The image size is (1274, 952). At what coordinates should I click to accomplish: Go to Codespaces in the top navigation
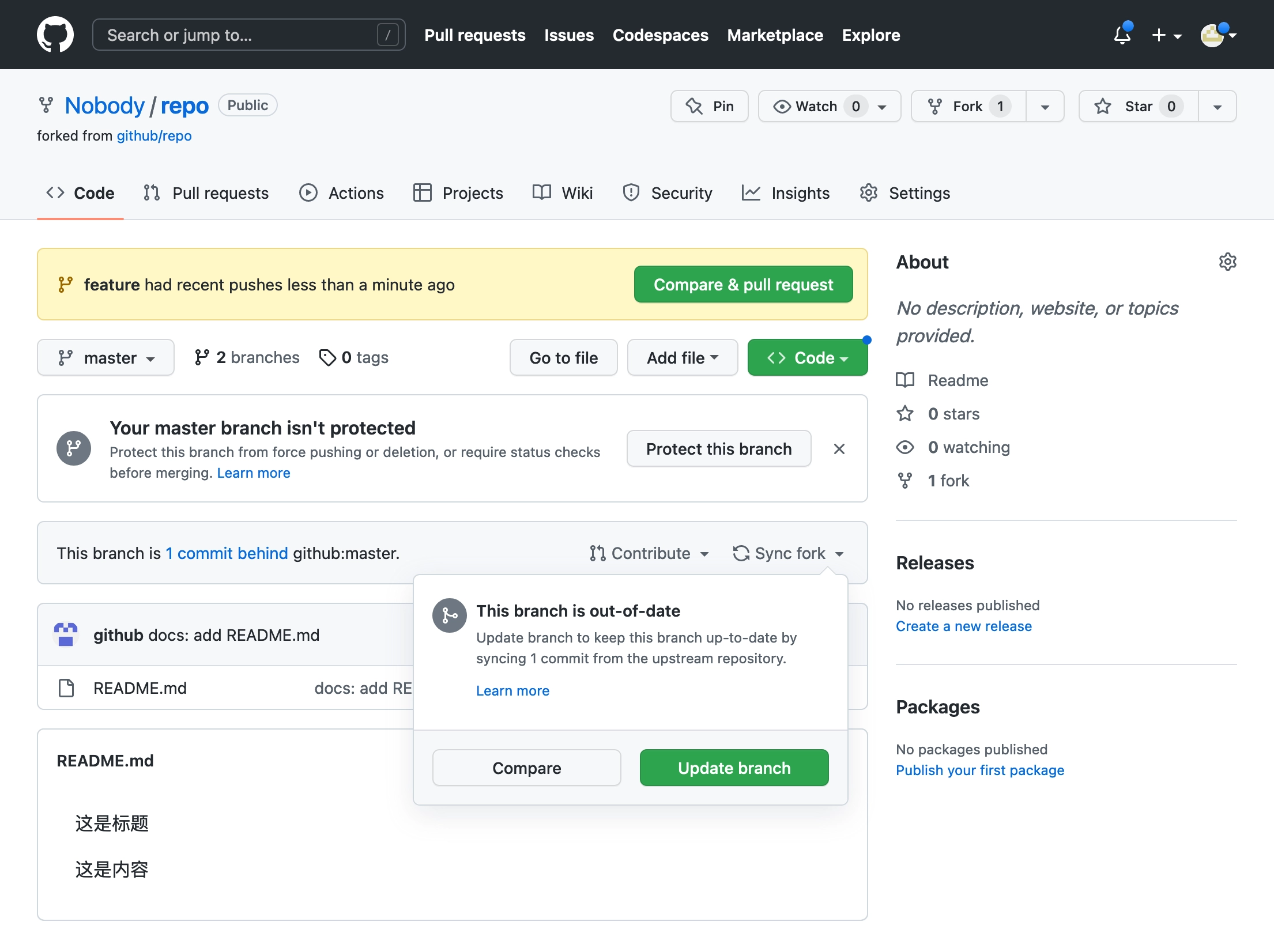[660, 35]
